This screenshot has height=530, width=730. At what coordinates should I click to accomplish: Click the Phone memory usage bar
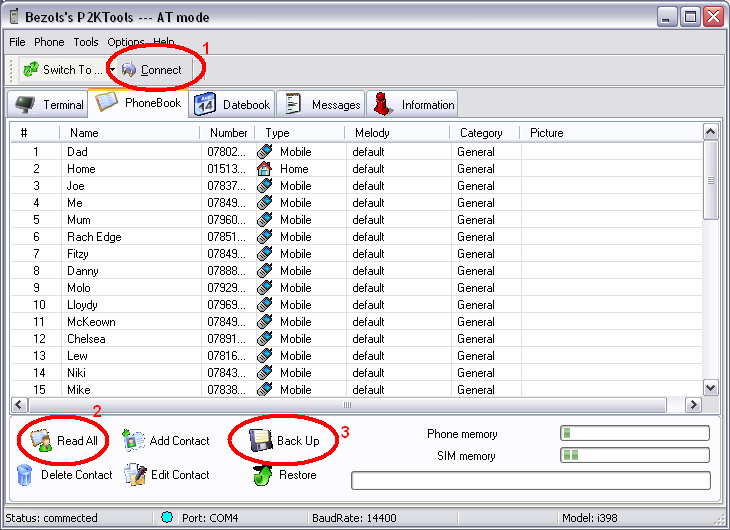[x=635, y=433]
